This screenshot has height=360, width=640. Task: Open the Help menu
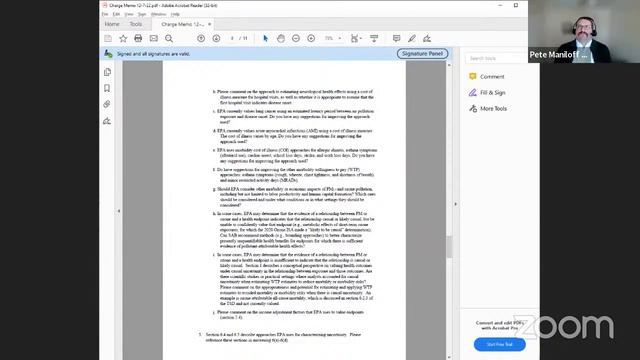coord(175,14)
